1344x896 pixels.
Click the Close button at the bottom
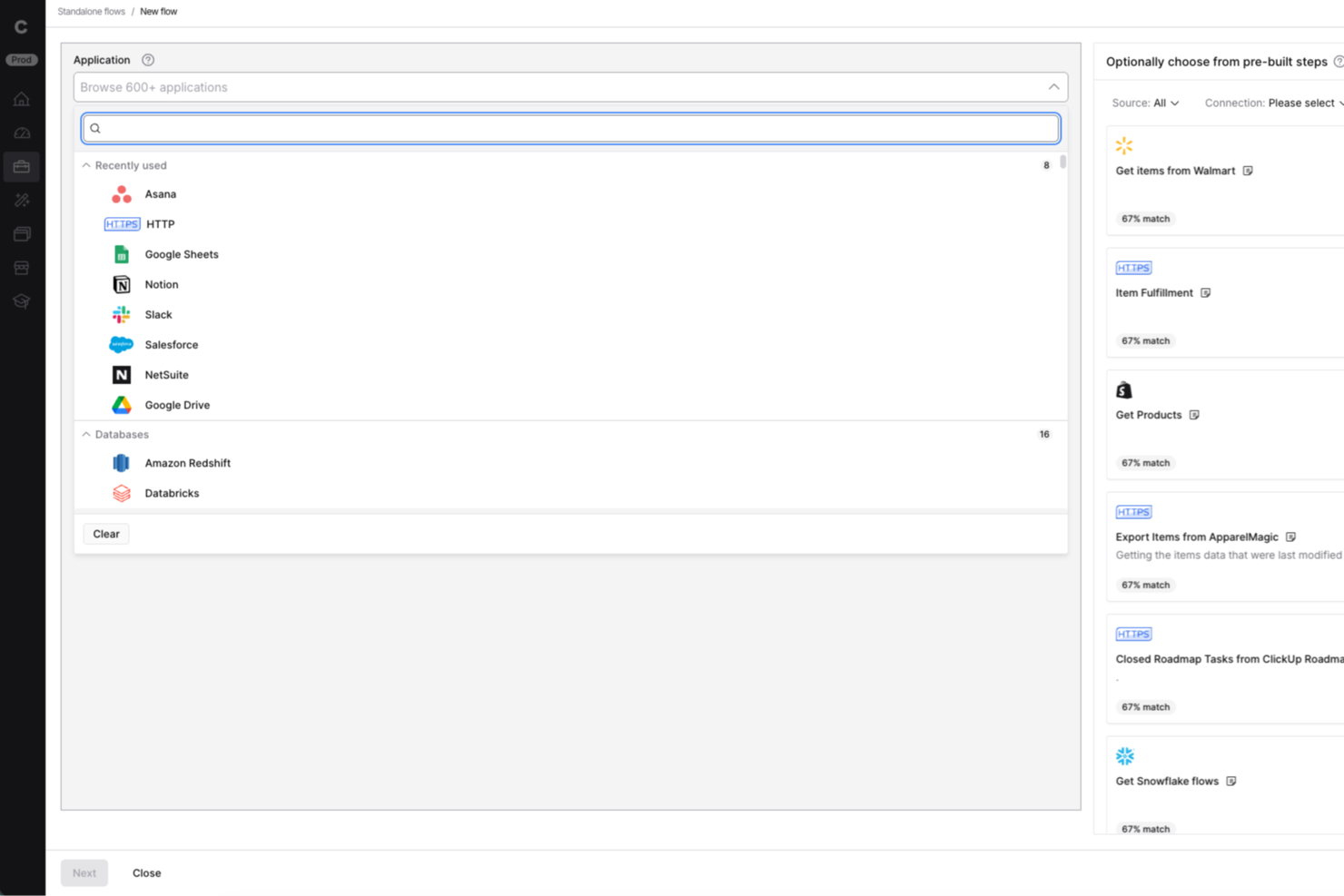pos(146,872)
